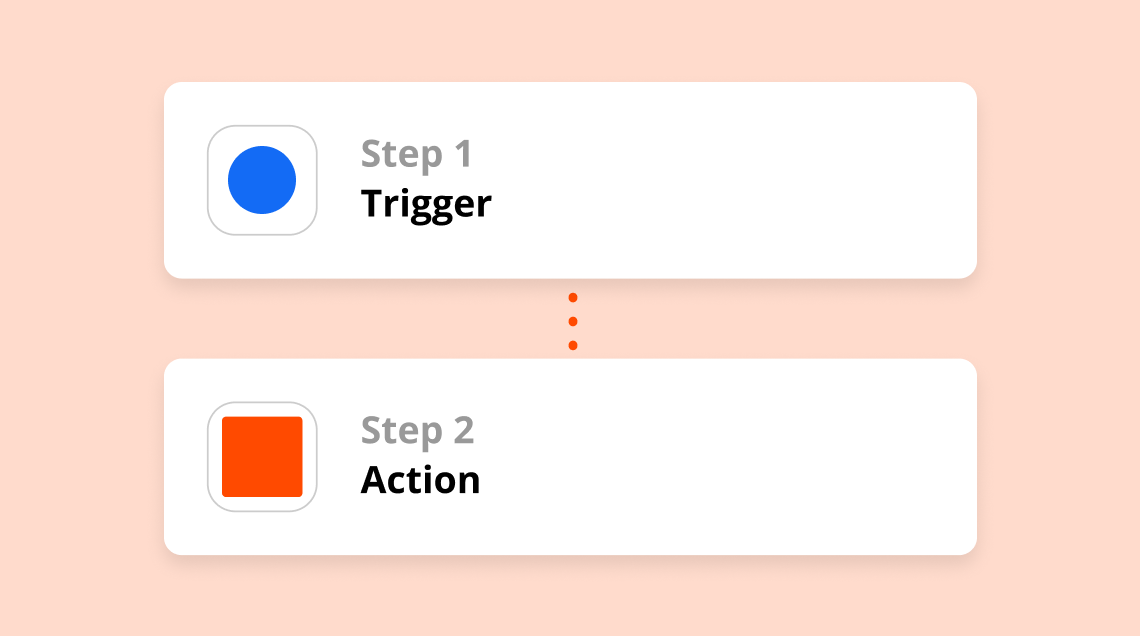Select the orange square Action icon
The image size is (1140, 636).
click(x=262, y=456)
